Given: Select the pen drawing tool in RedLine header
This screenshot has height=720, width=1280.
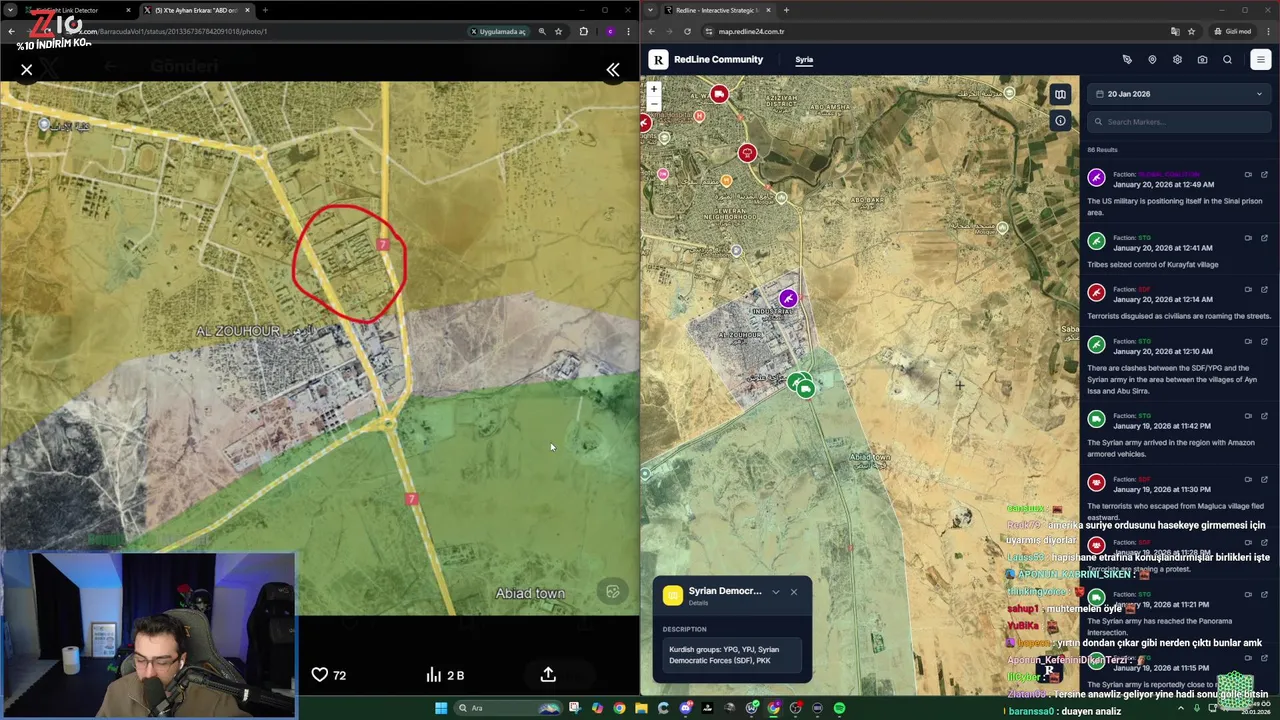Looking at the screenshot, I should pos(1127,59).
